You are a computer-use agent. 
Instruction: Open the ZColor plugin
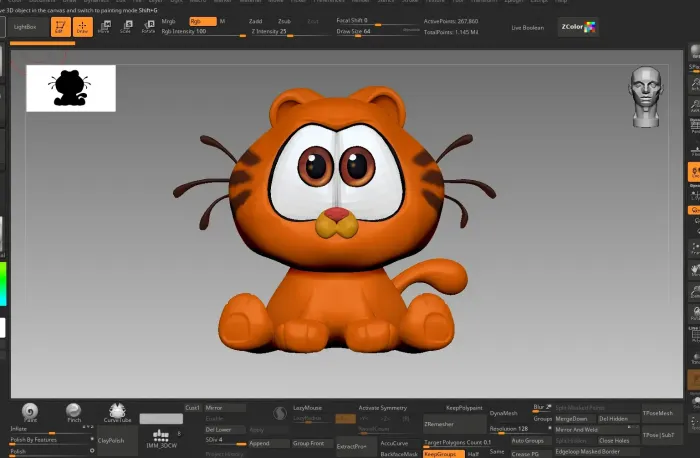point(578,27)
